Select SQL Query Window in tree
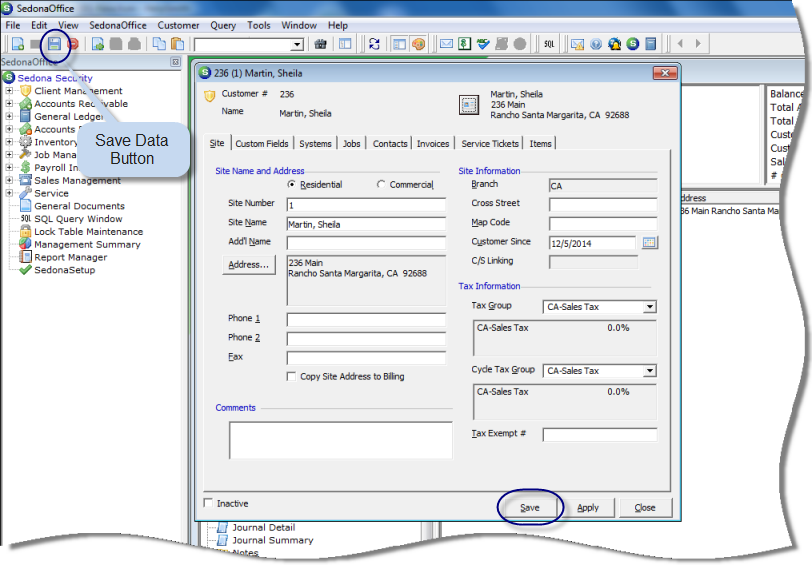The image size is (812, 565). pos(78,219)
